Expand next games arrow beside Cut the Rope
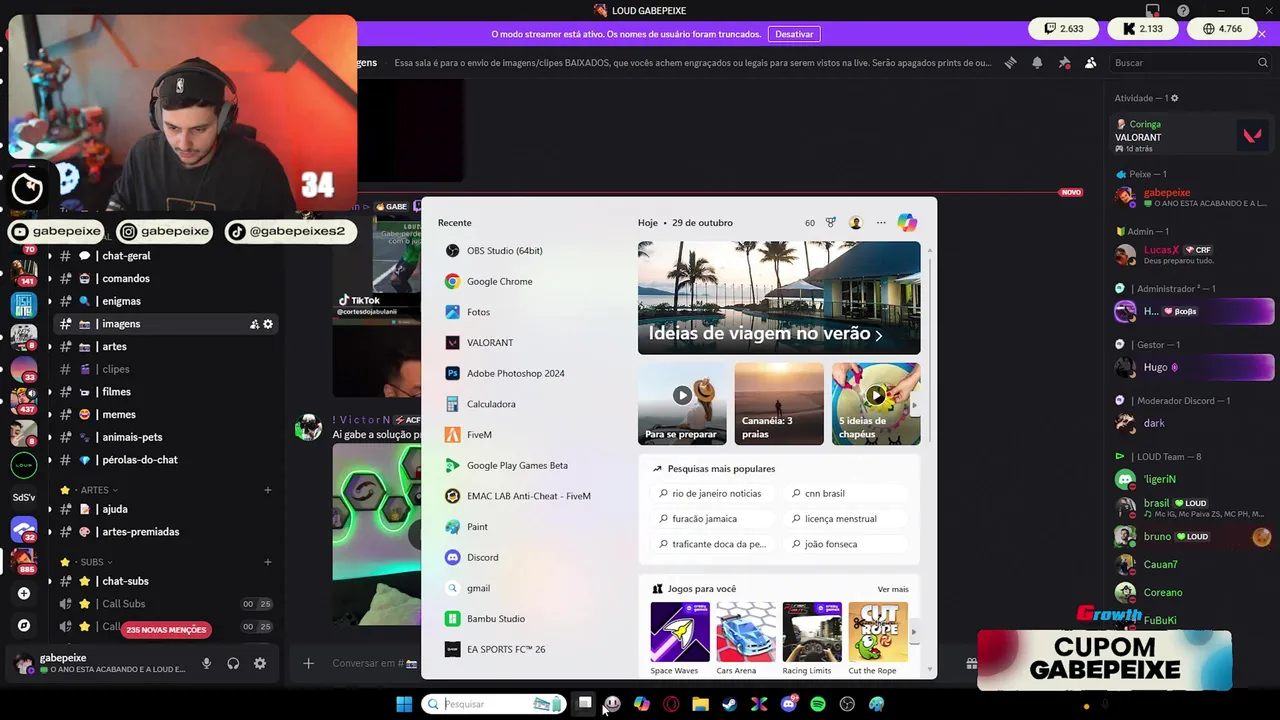 point(913,632)
